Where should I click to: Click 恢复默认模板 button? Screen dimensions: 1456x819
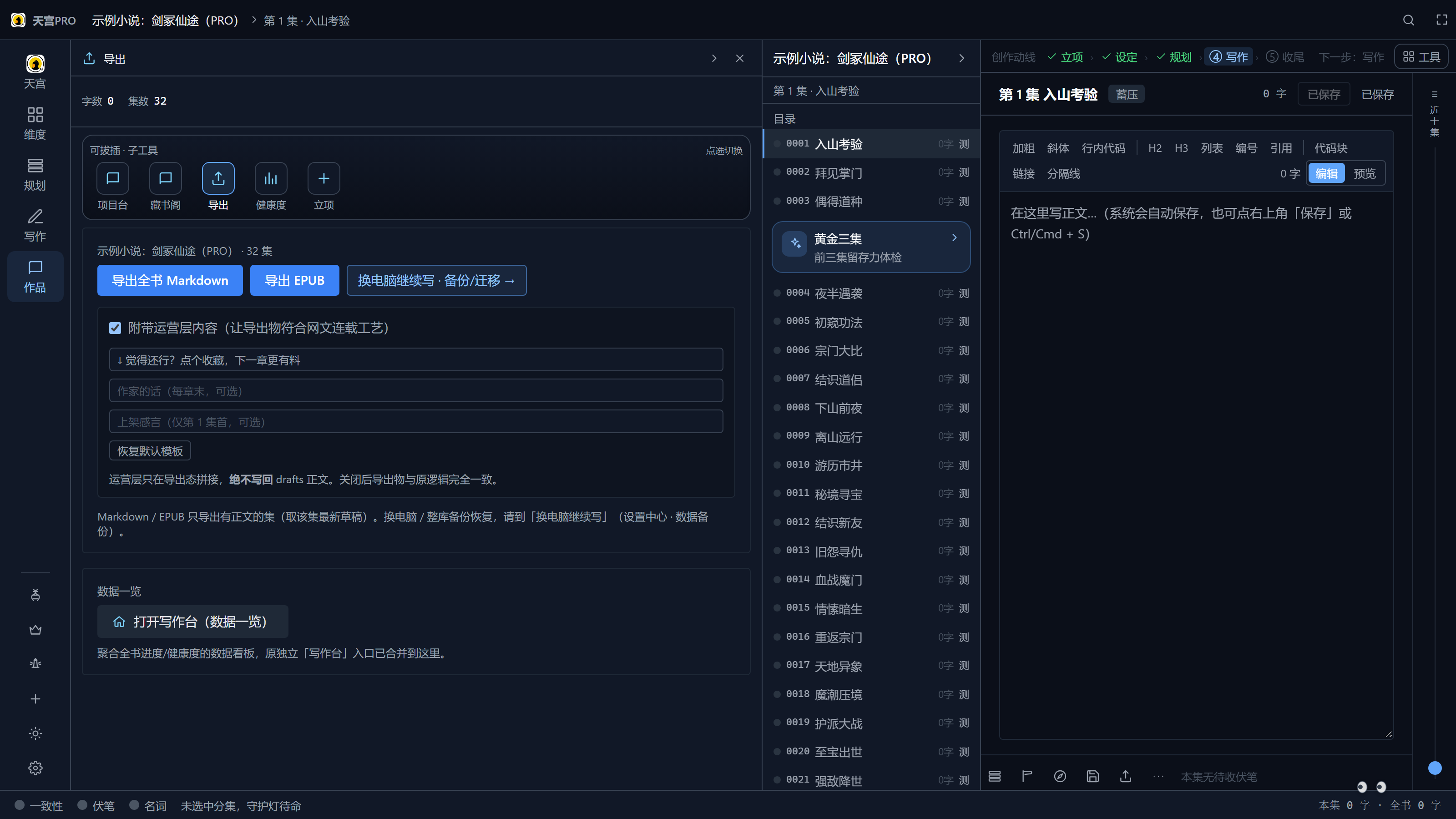(150, 451)
